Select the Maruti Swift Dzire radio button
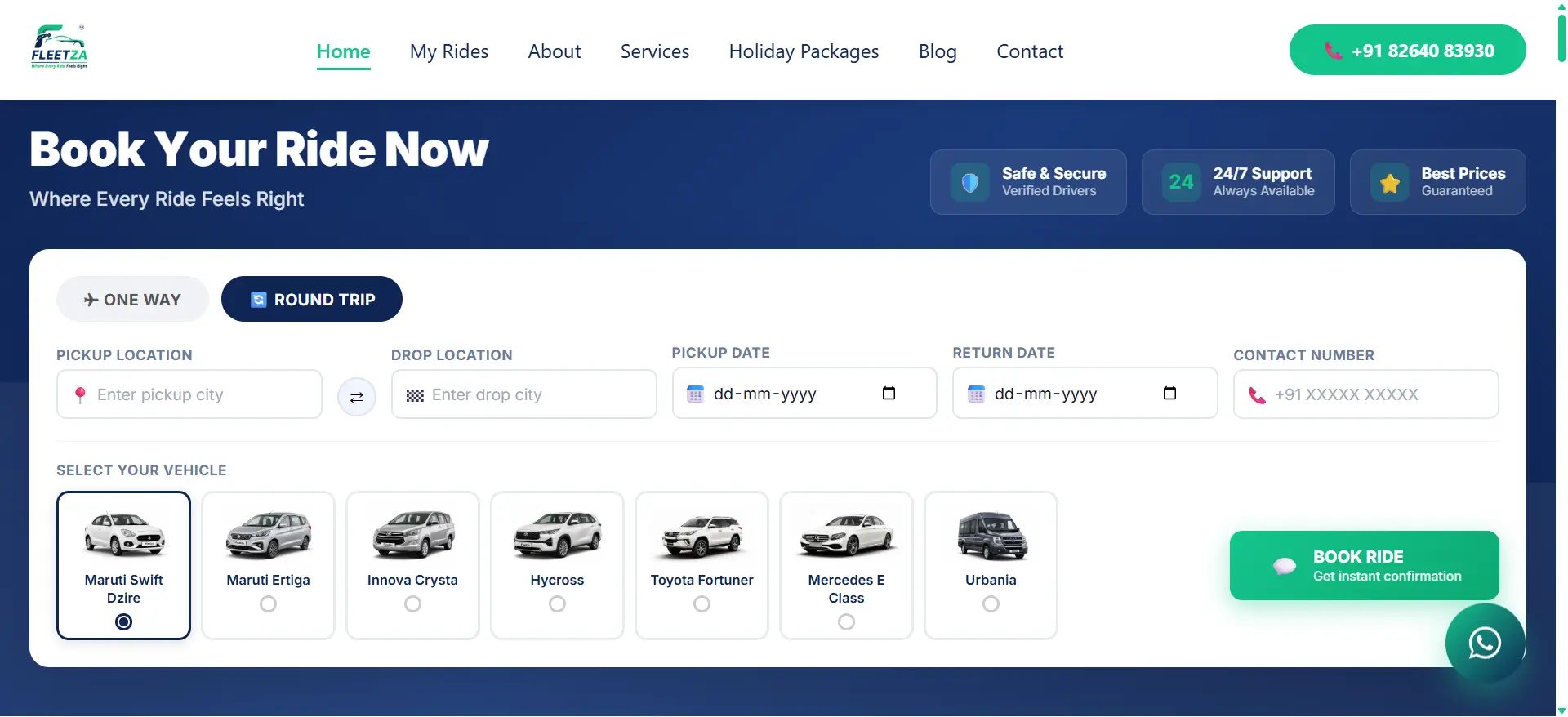This screenshot has width=1568, height=717. pos(123,622)
